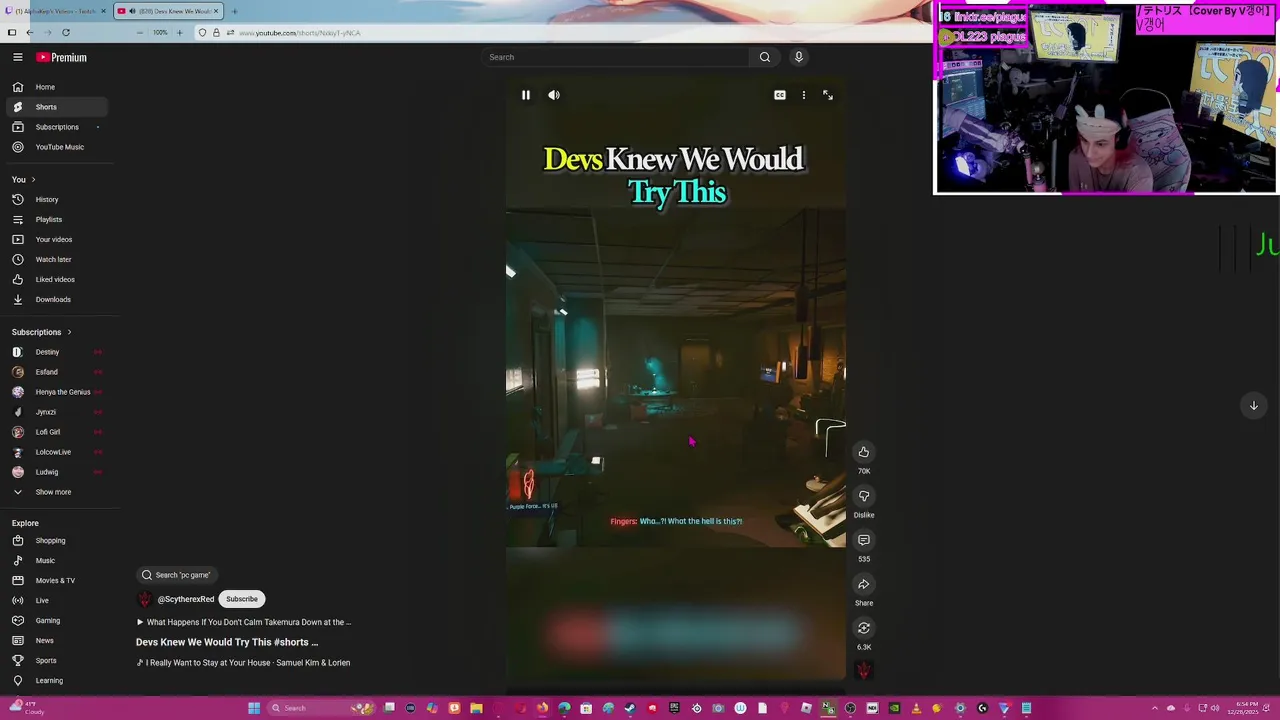Like this Short (70K)
The height and width of the screenshot is (720, 1280).
864,452
